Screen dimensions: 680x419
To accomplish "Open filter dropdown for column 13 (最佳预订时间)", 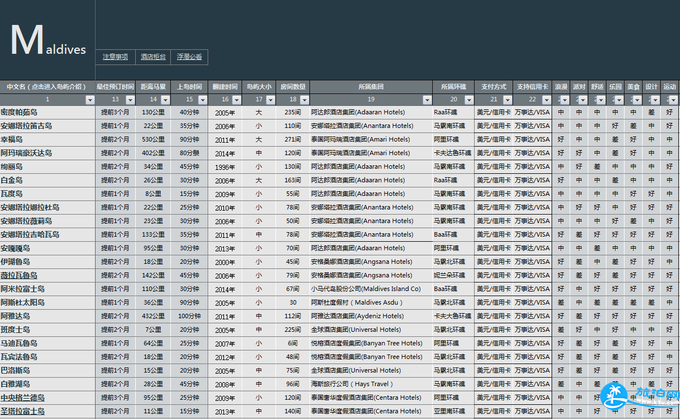I will 130,100.
